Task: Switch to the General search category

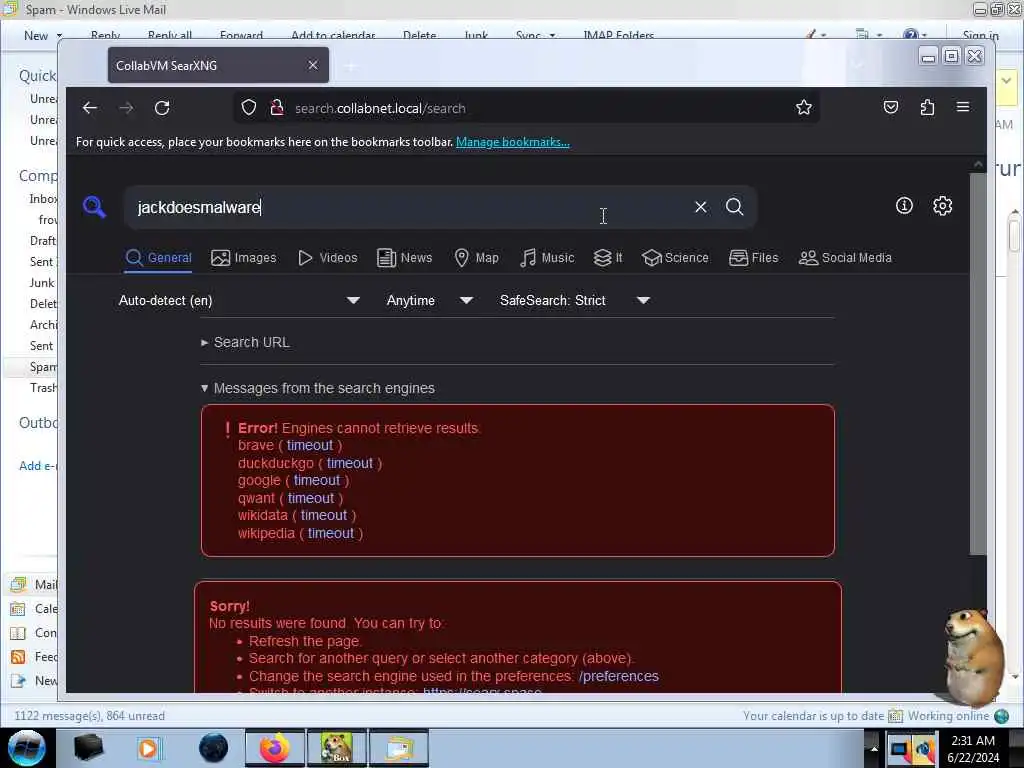Action: [x=159, y=258]
